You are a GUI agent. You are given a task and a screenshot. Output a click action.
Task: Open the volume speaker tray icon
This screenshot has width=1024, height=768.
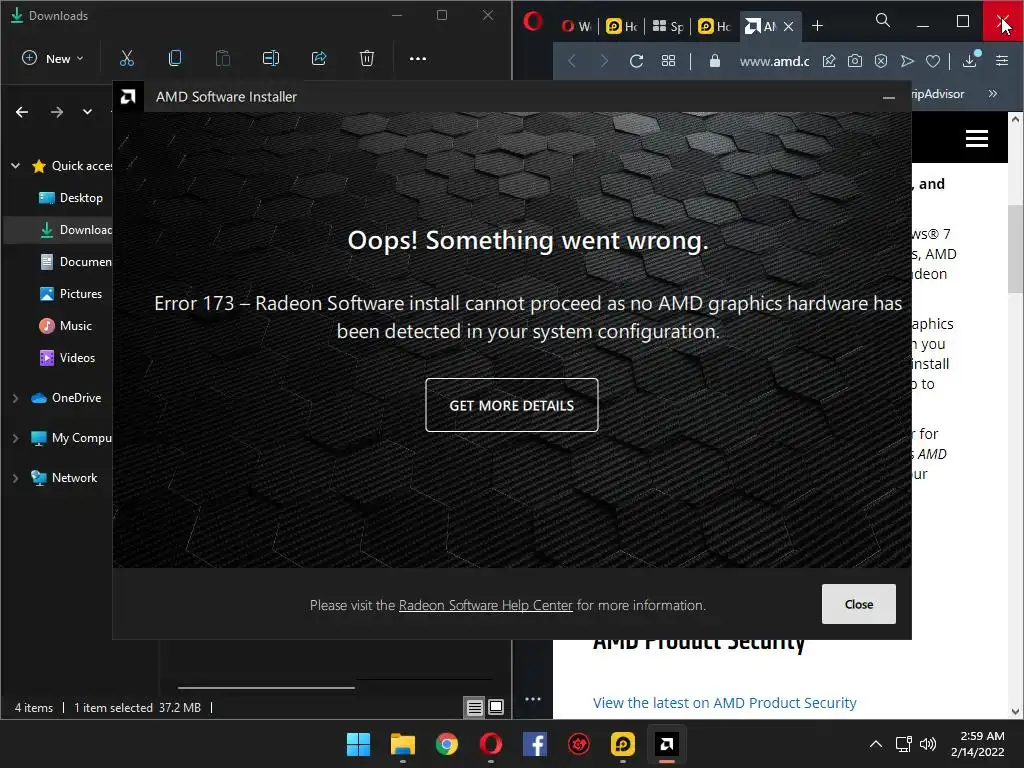(x=928, y=744)
